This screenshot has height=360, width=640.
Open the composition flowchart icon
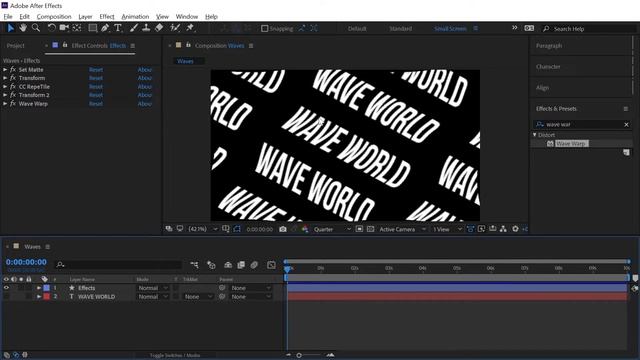[503, 229]
